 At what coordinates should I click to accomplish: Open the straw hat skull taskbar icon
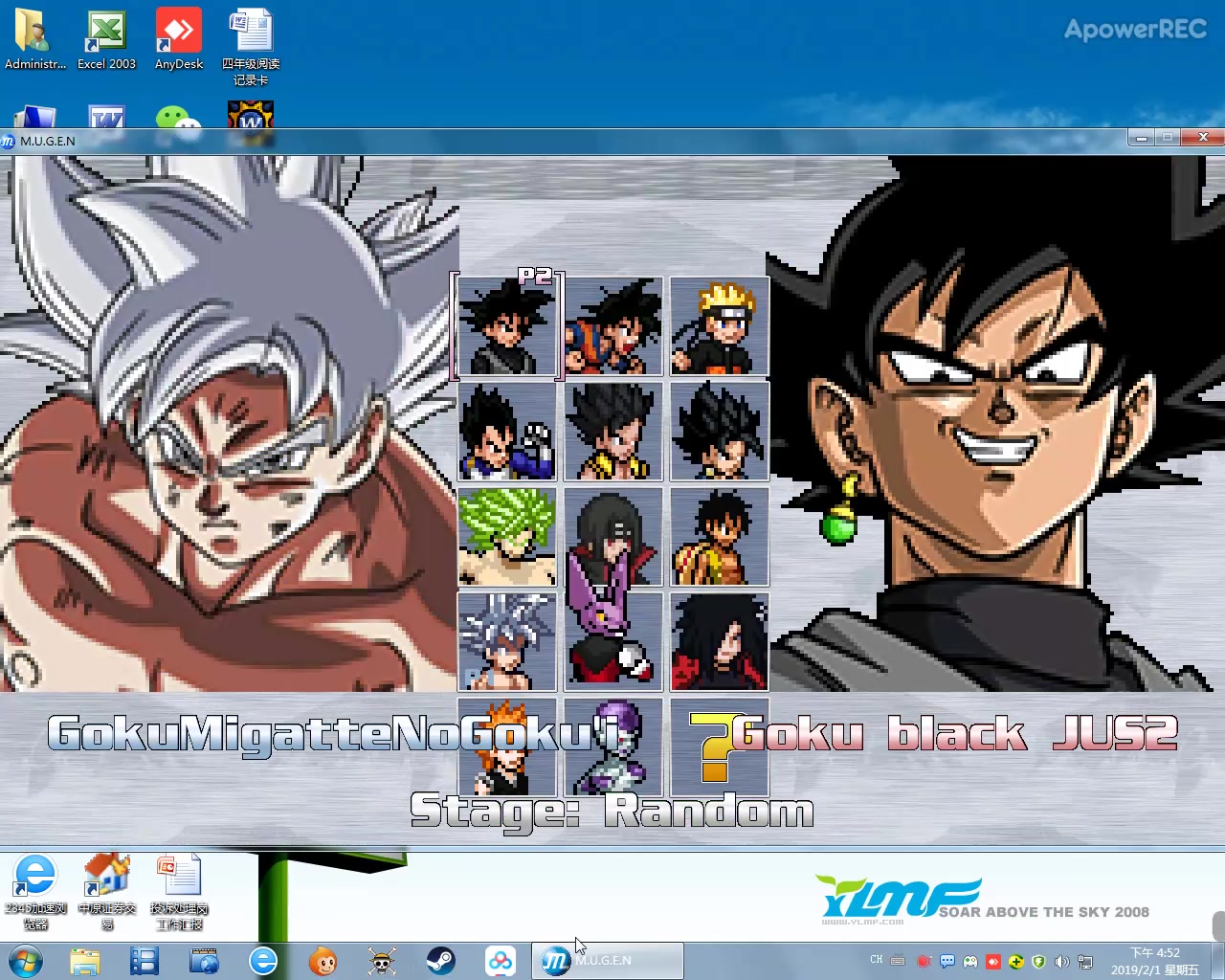(382, 961)
